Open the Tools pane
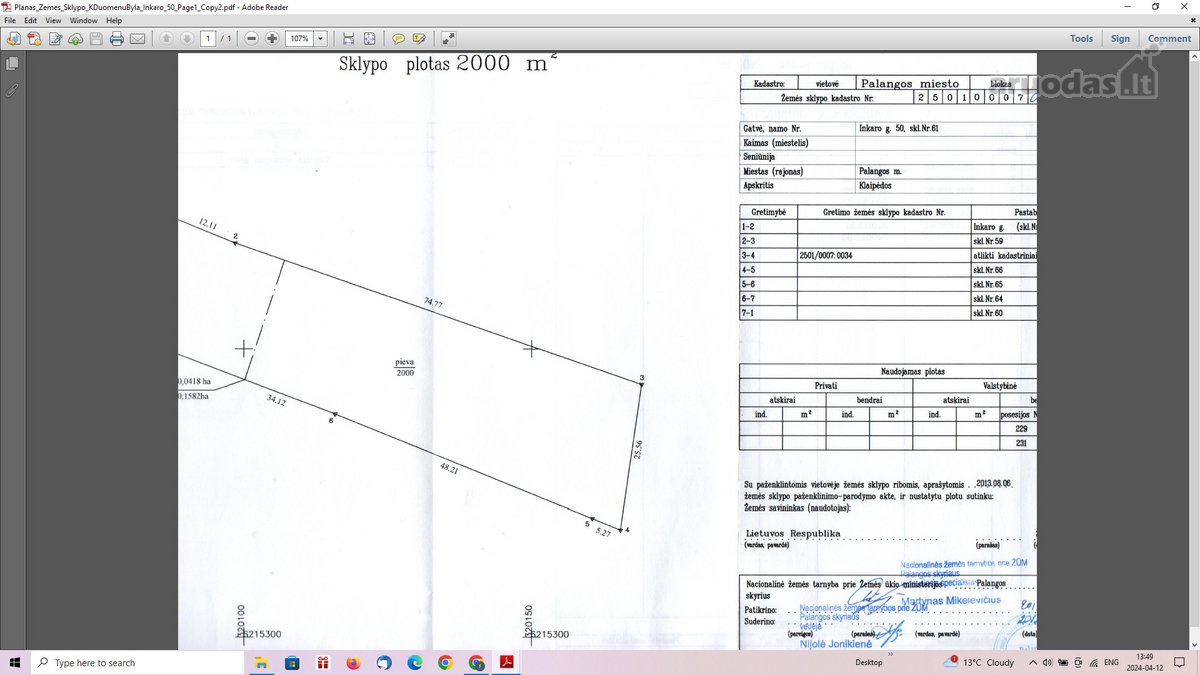This screenshot has height=675, width=1200. (x=1081, y=39)
